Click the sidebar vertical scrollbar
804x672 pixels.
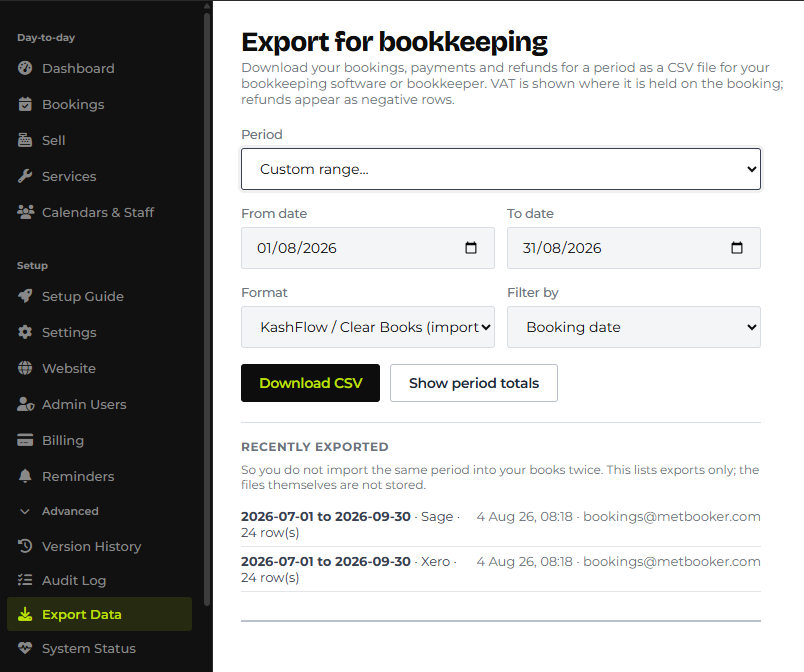coord(207,308)
